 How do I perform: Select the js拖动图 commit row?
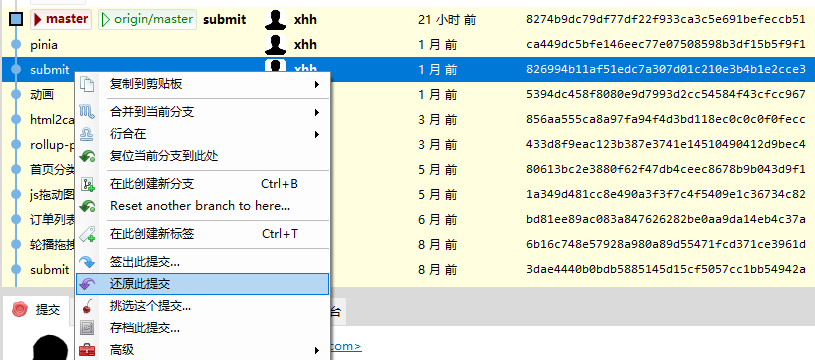pyautogui.click(x=408, y=194)
